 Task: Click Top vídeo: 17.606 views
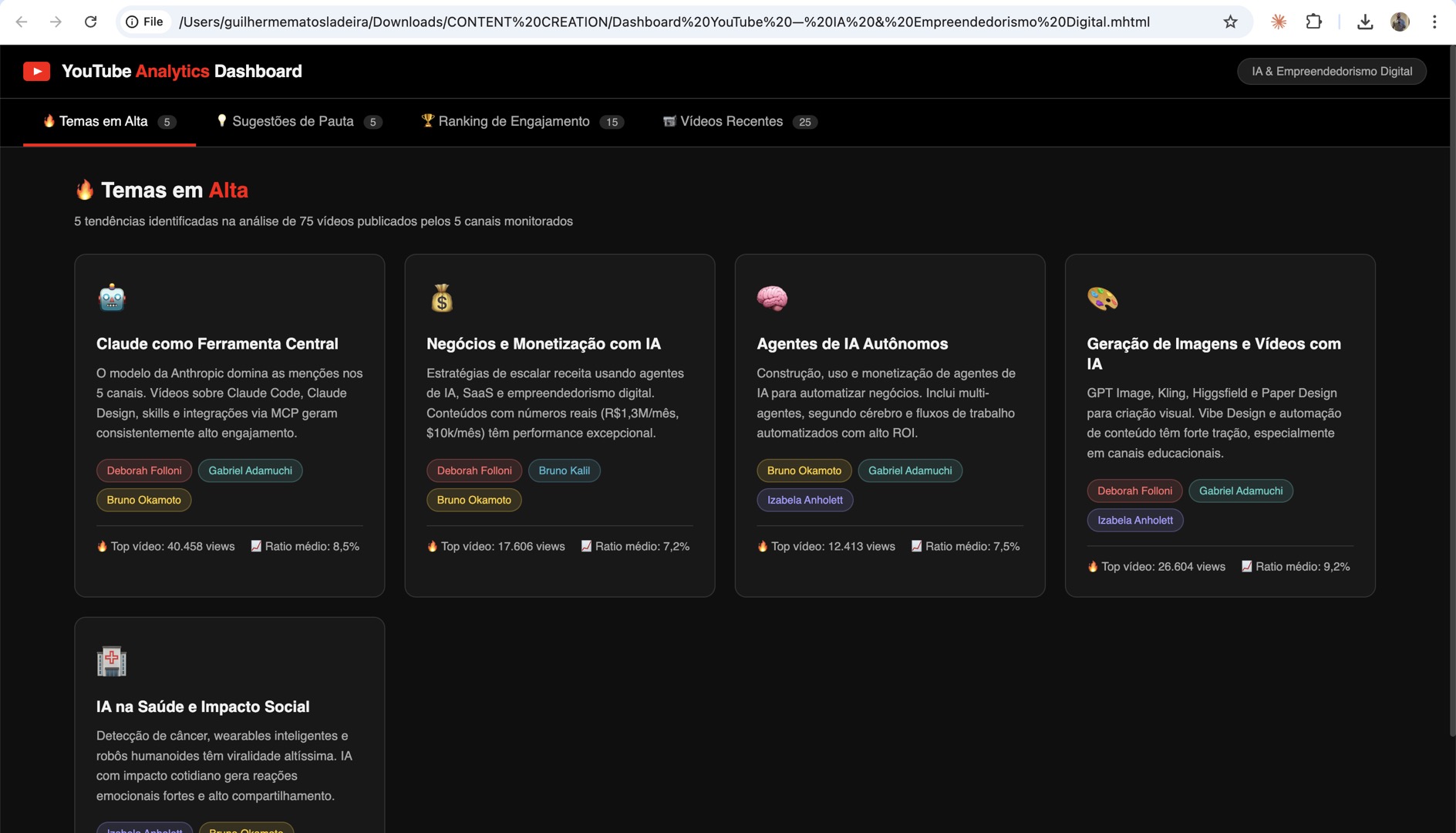tap(496, 546)
